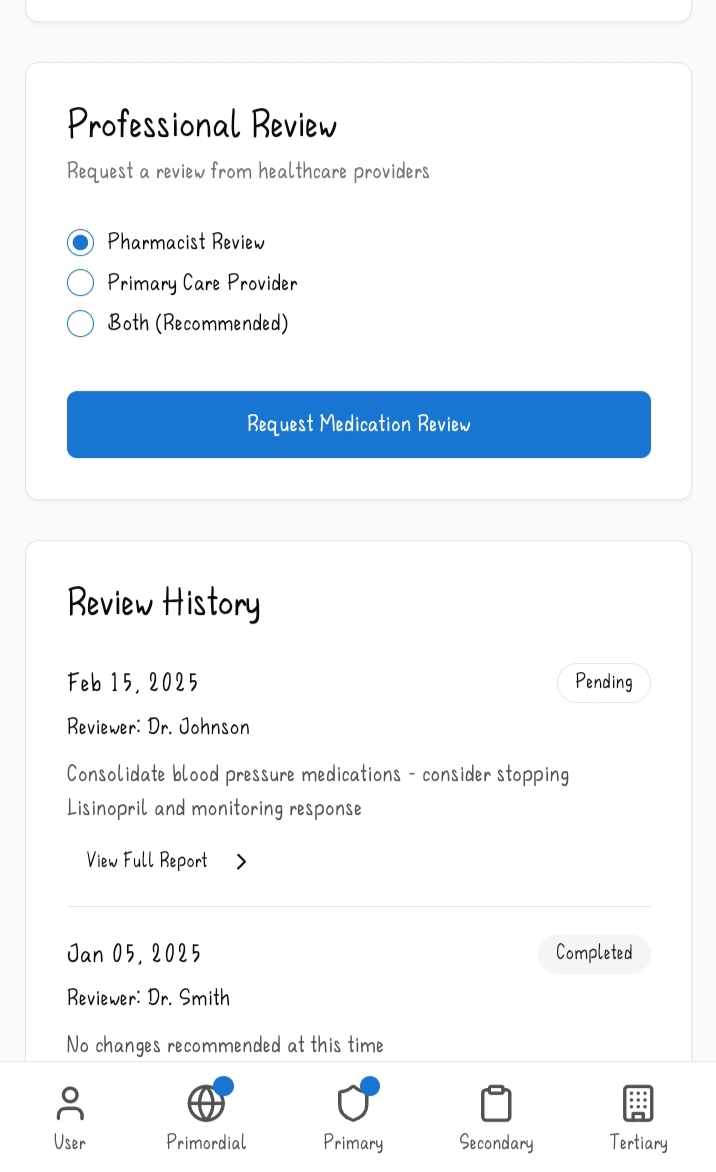Image resolution: width=716 pixels, height=1172 pixels.
Task: Select the Pharmacist Review radio button
Action: click(81, 243)
